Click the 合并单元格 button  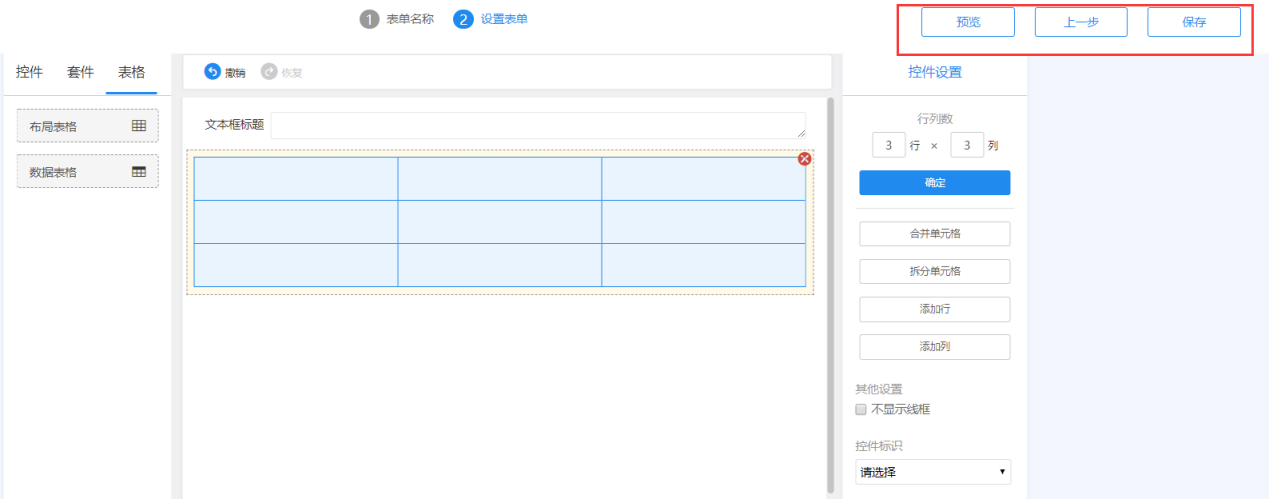click(935, 234)
